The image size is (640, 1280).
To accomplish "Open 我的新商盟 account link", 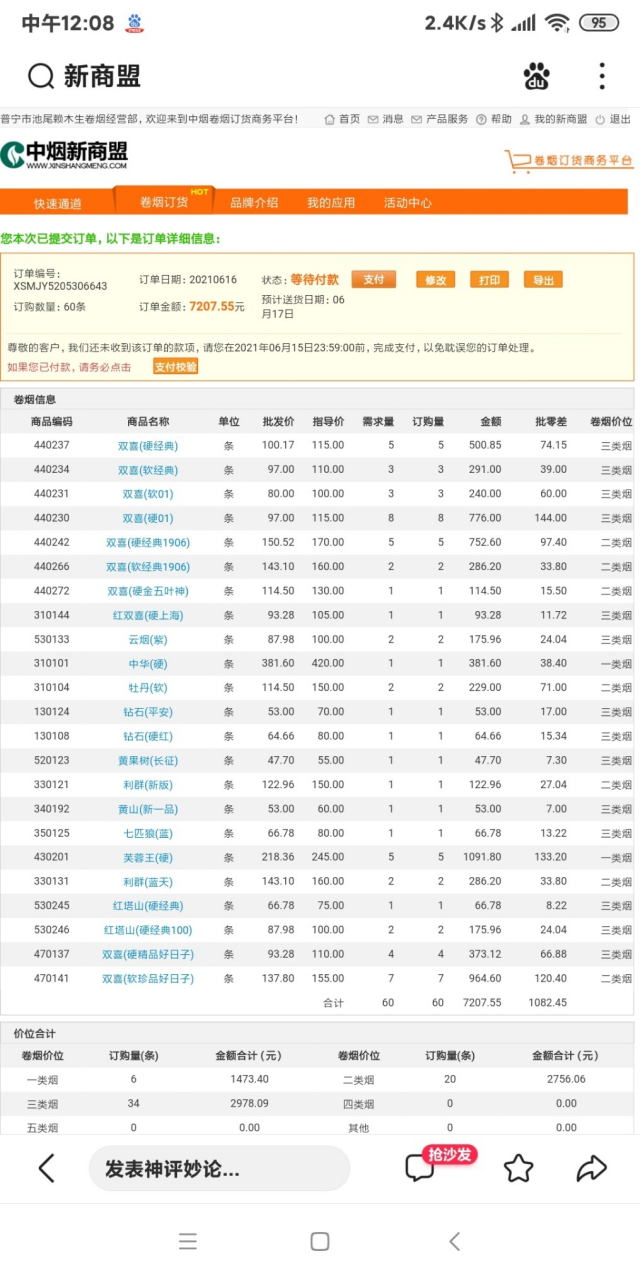I will (x=553, y=119).
